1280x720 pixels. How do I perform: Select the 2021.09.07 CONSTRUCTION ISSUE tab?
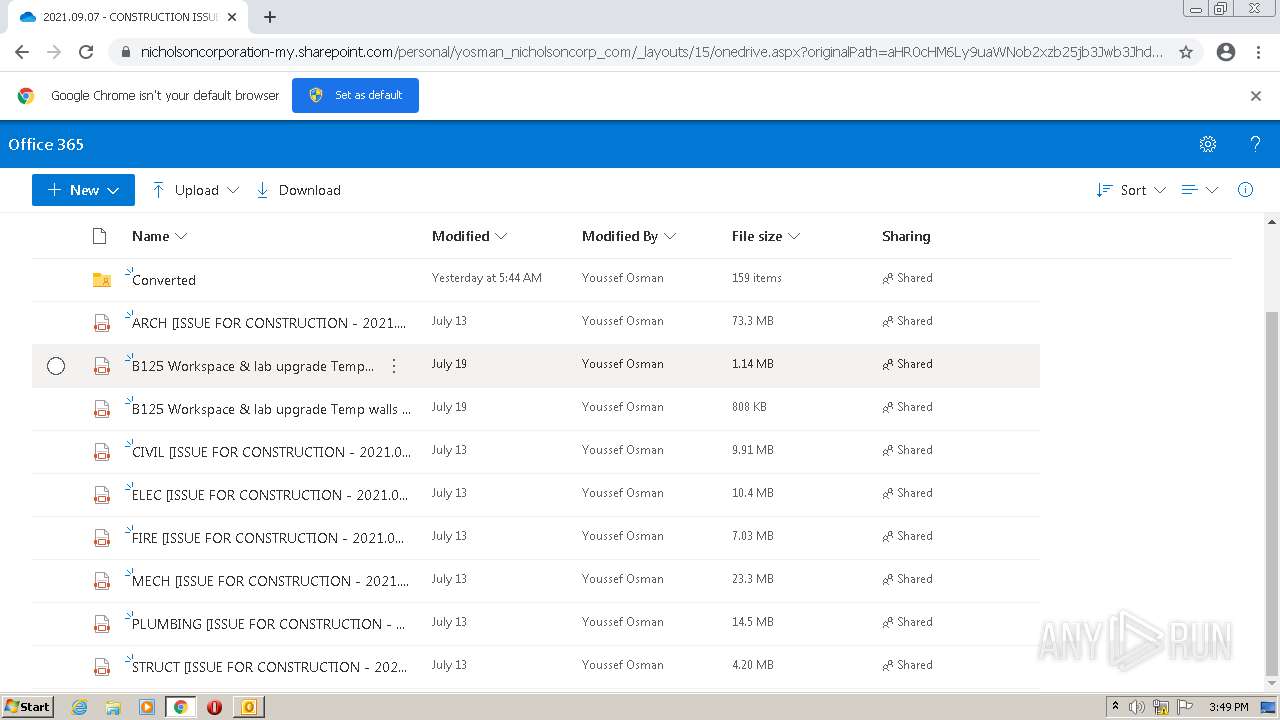coord(126,17)
